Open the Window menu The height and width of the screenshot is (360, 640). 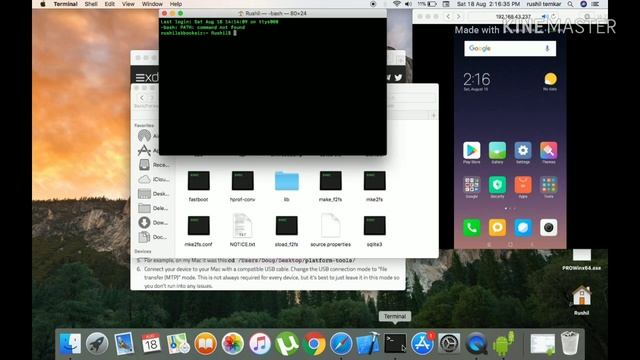pyautogui.click(x=152, y=4)
